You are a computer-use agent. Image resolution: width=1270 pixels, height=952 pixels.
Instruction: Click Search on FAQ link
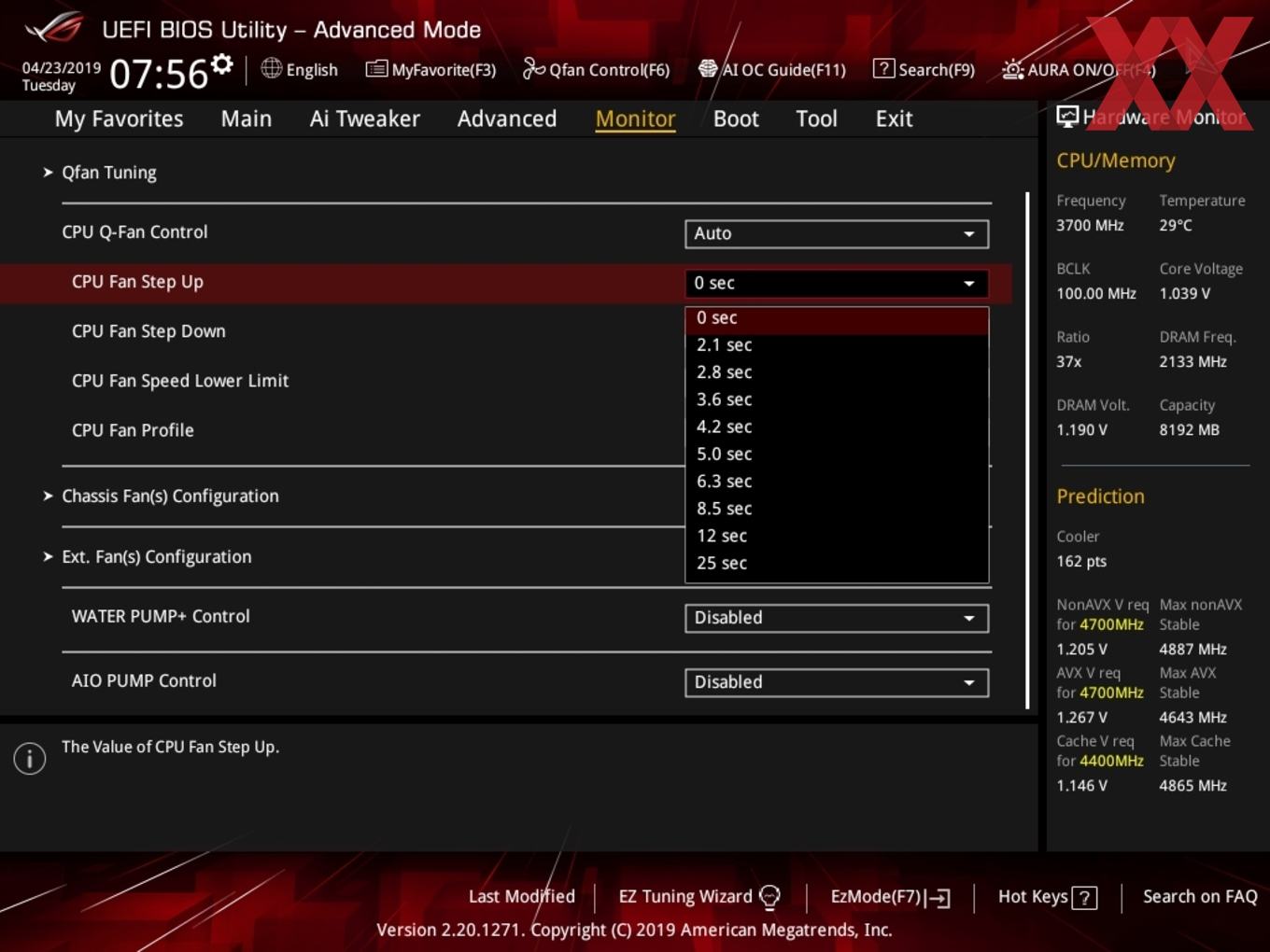(1200, 896)
